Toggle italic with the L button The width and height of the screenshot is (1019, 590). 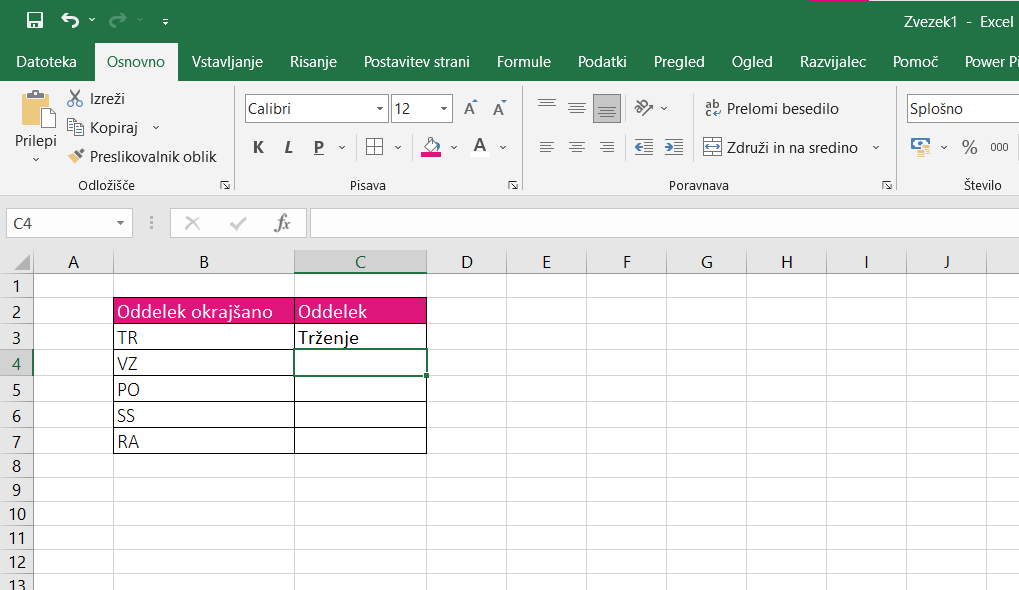tap(289, 148)
